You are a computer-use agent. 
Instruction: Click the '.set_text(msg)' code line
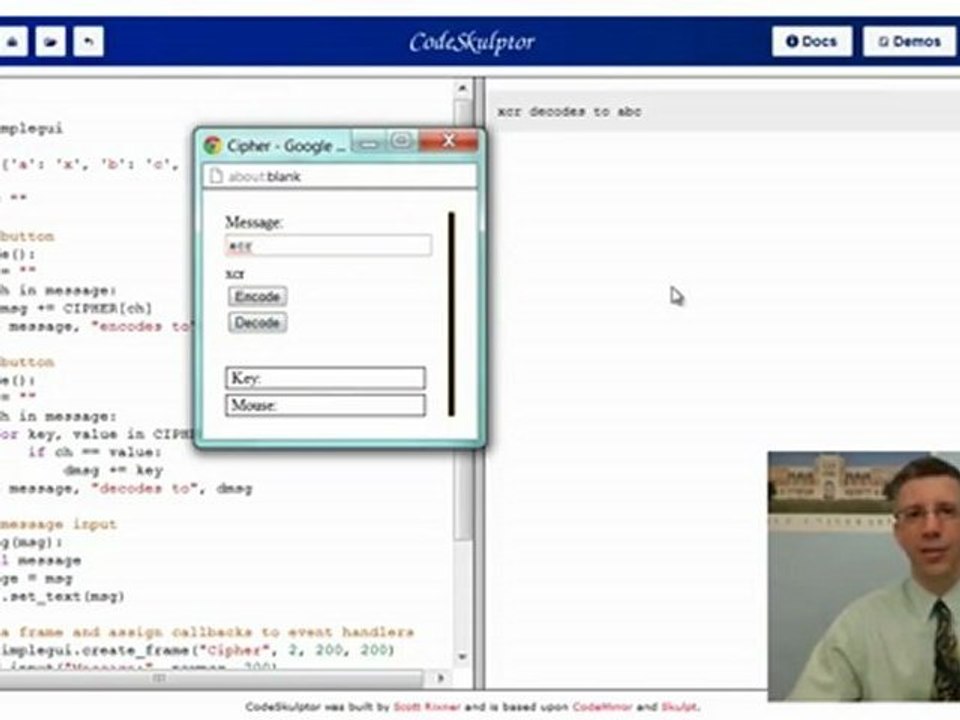coord(62,596)
